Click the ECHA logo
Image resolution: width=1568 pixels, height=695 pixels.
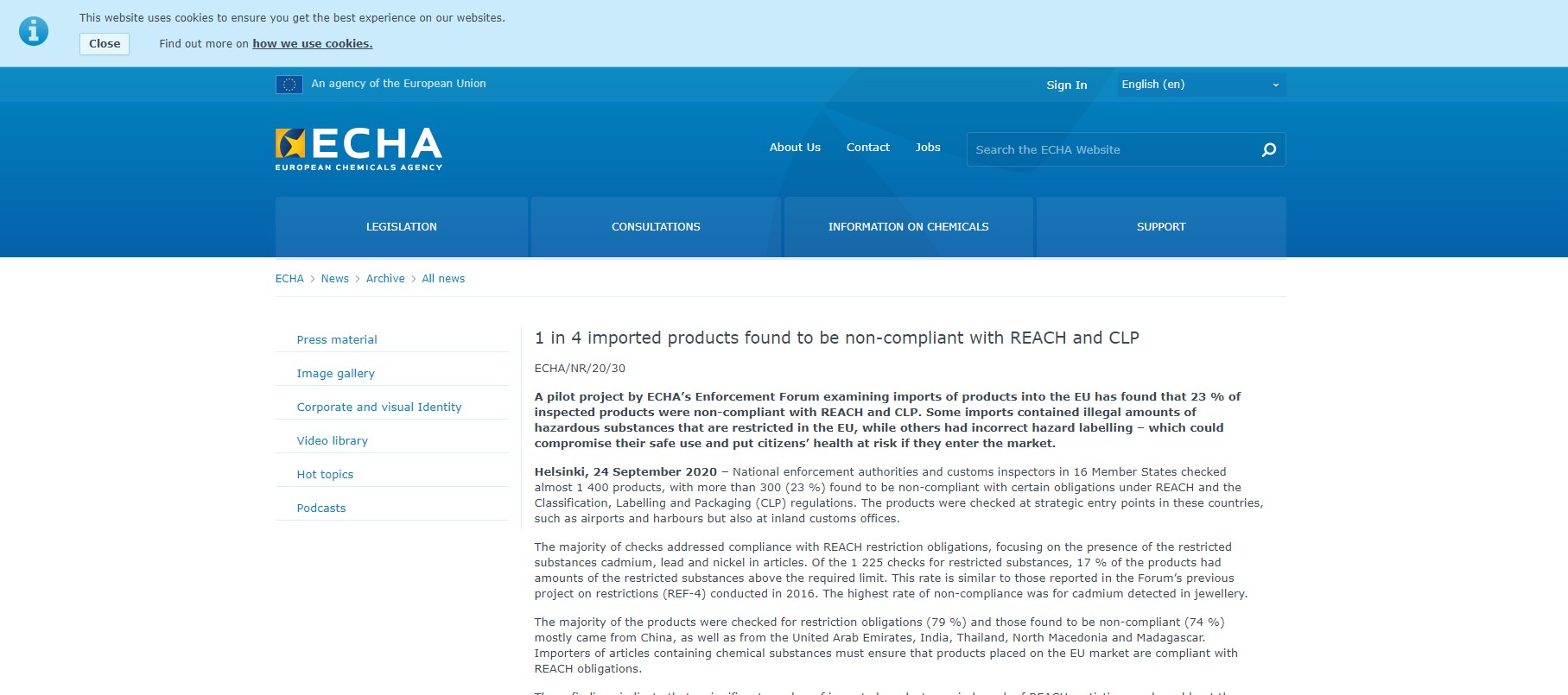click(359, 148)
